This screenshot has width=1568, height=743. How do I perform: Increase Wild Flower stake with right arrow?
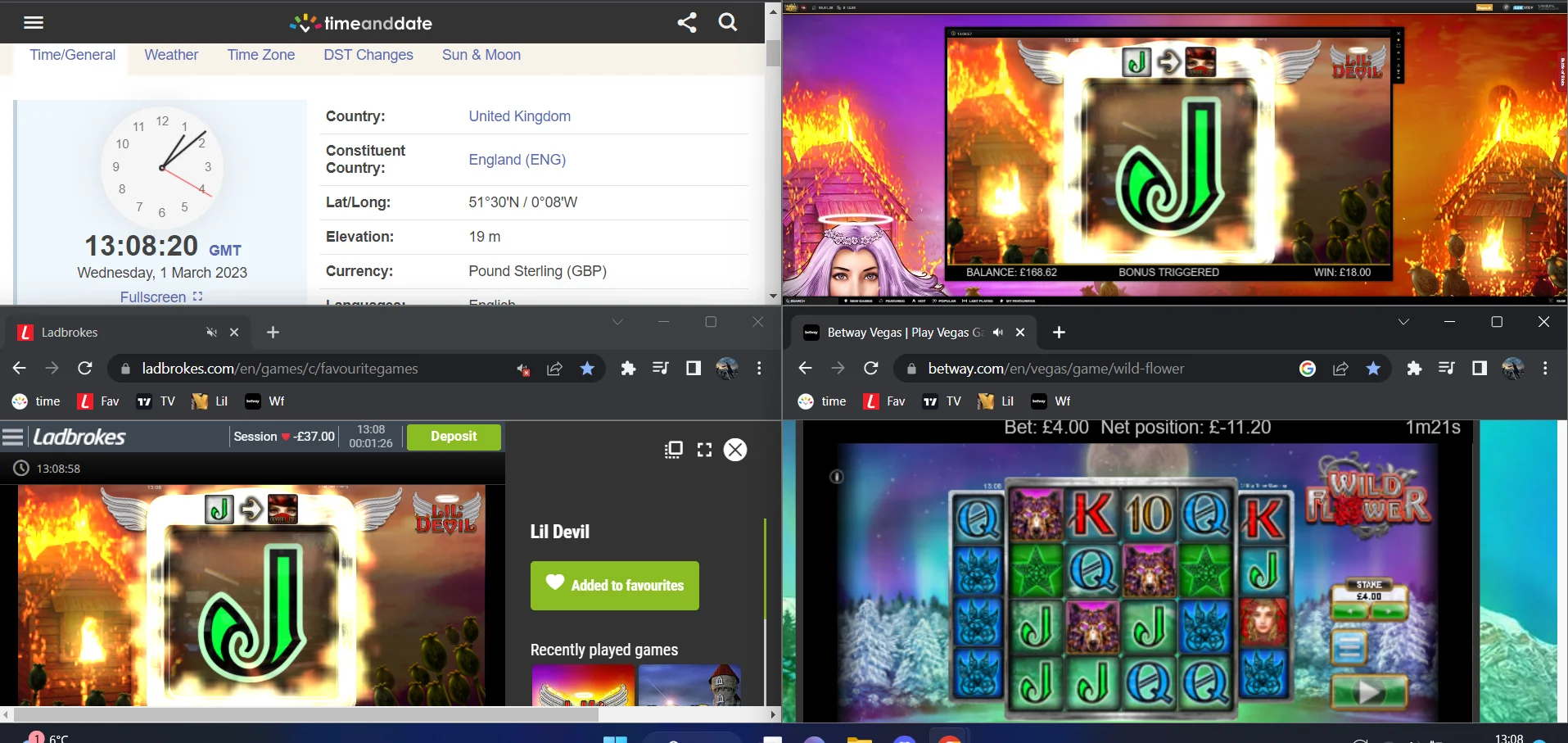1387,611
